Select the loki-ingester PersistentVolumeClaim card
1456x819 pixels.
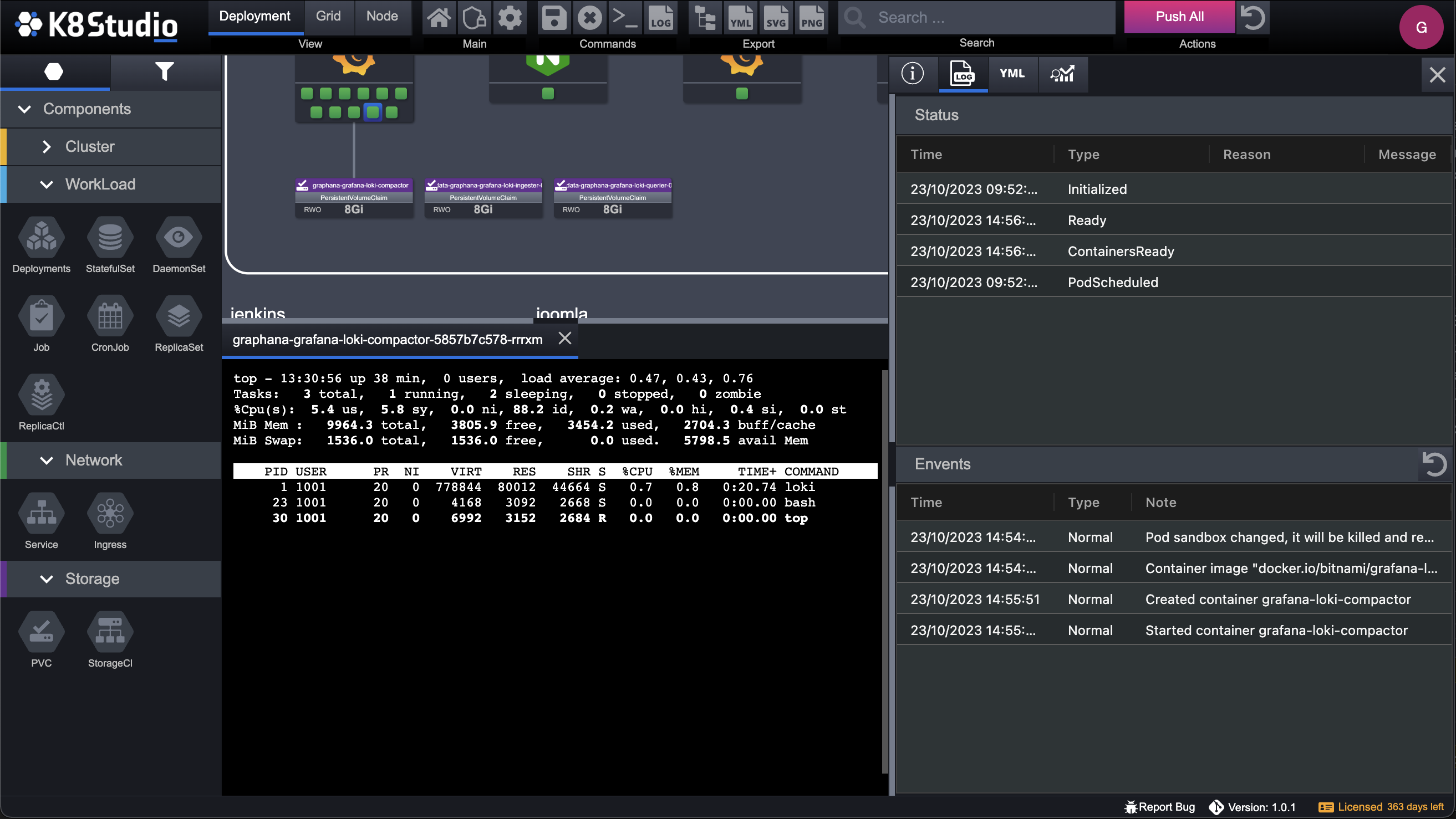pos(483,198)
